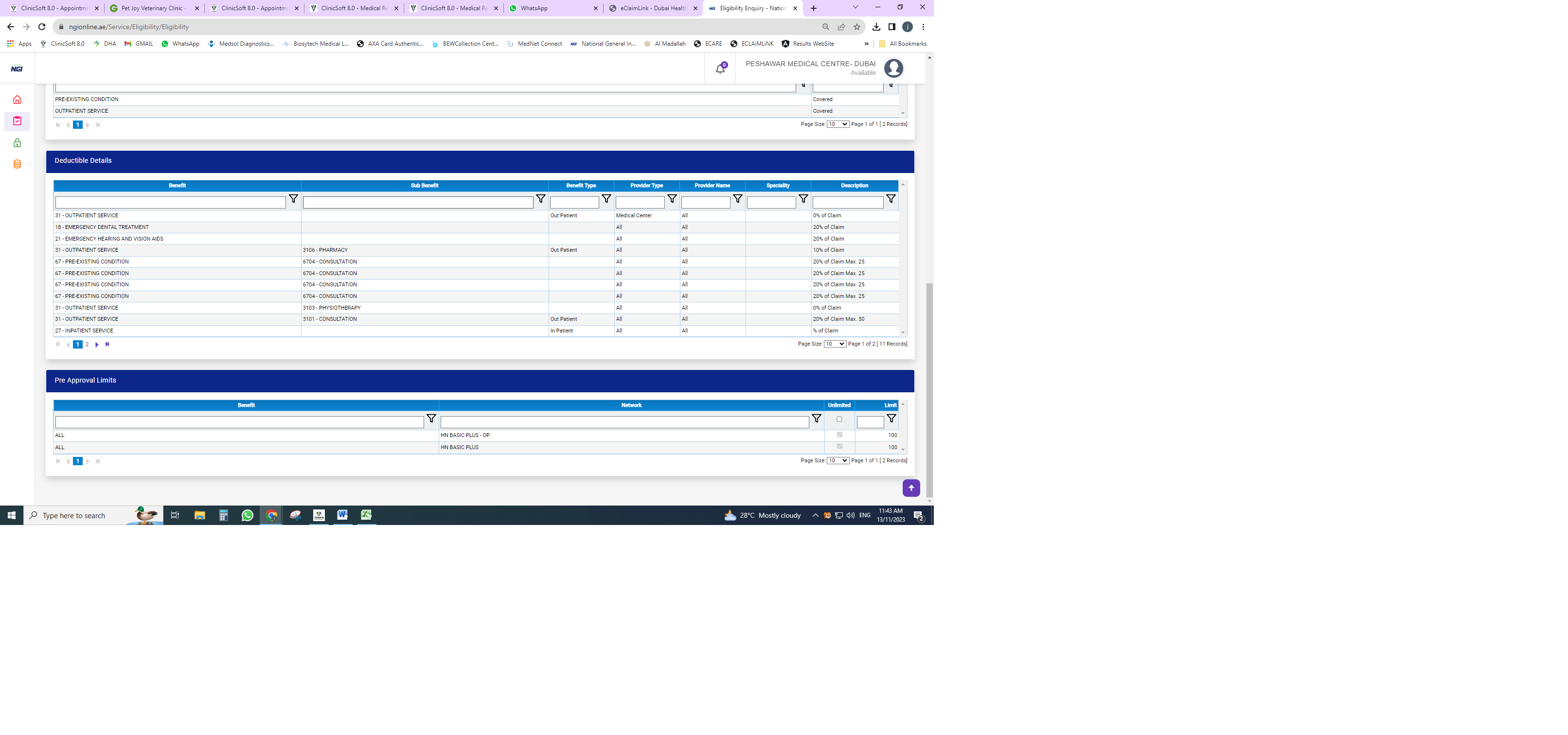Go to page 2 of Deductible Details
This screenshot has width=1568, height=735.
point(87,344)
